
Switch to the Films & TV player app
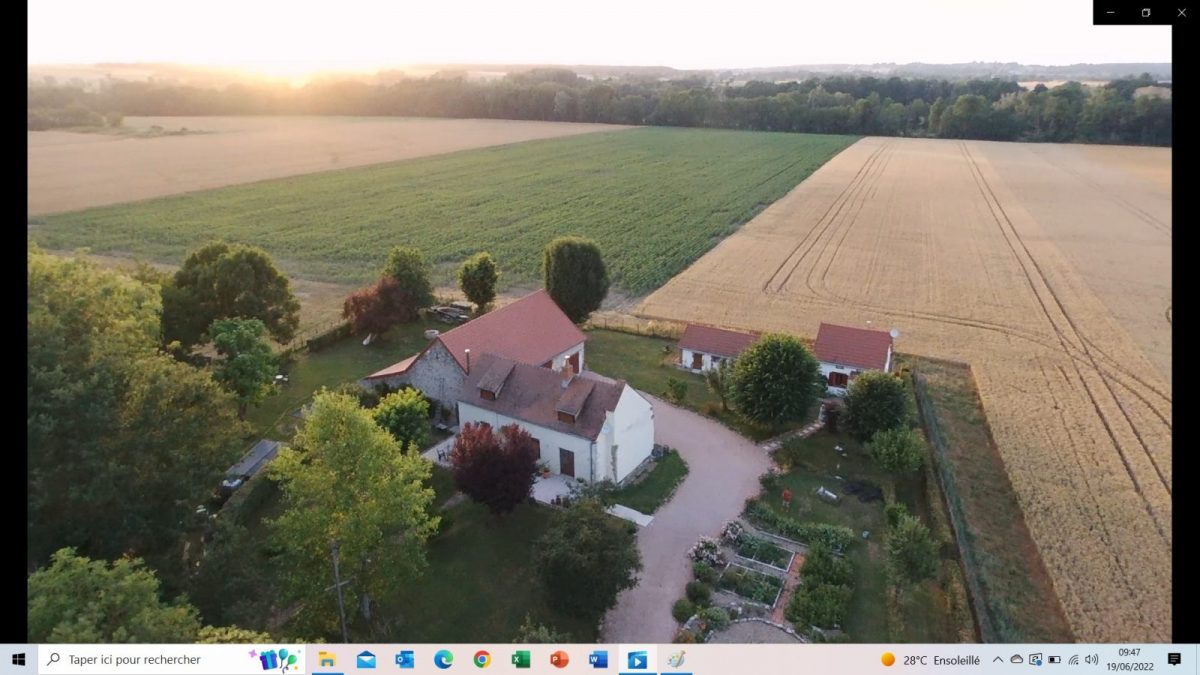637,659
